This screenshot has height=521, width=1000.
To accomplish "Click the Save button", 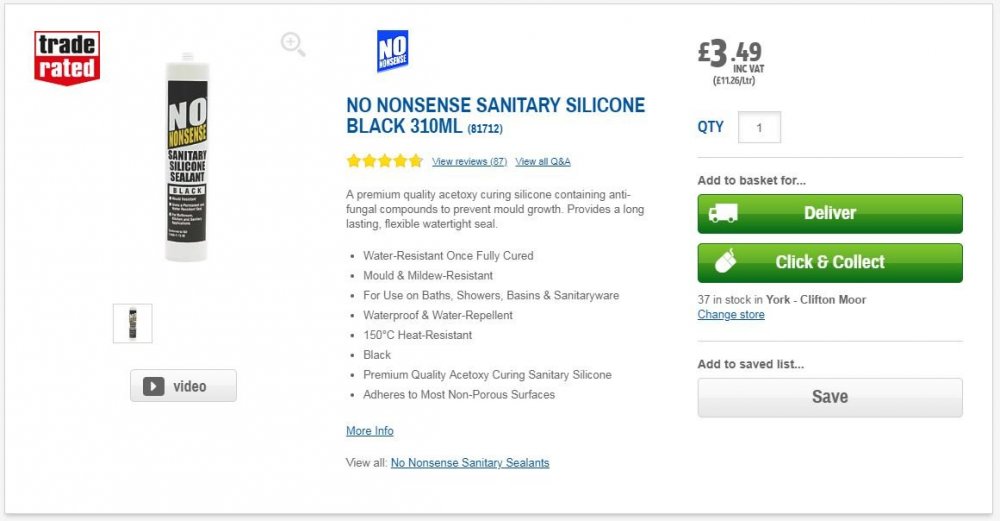I will tap(830, 397).
